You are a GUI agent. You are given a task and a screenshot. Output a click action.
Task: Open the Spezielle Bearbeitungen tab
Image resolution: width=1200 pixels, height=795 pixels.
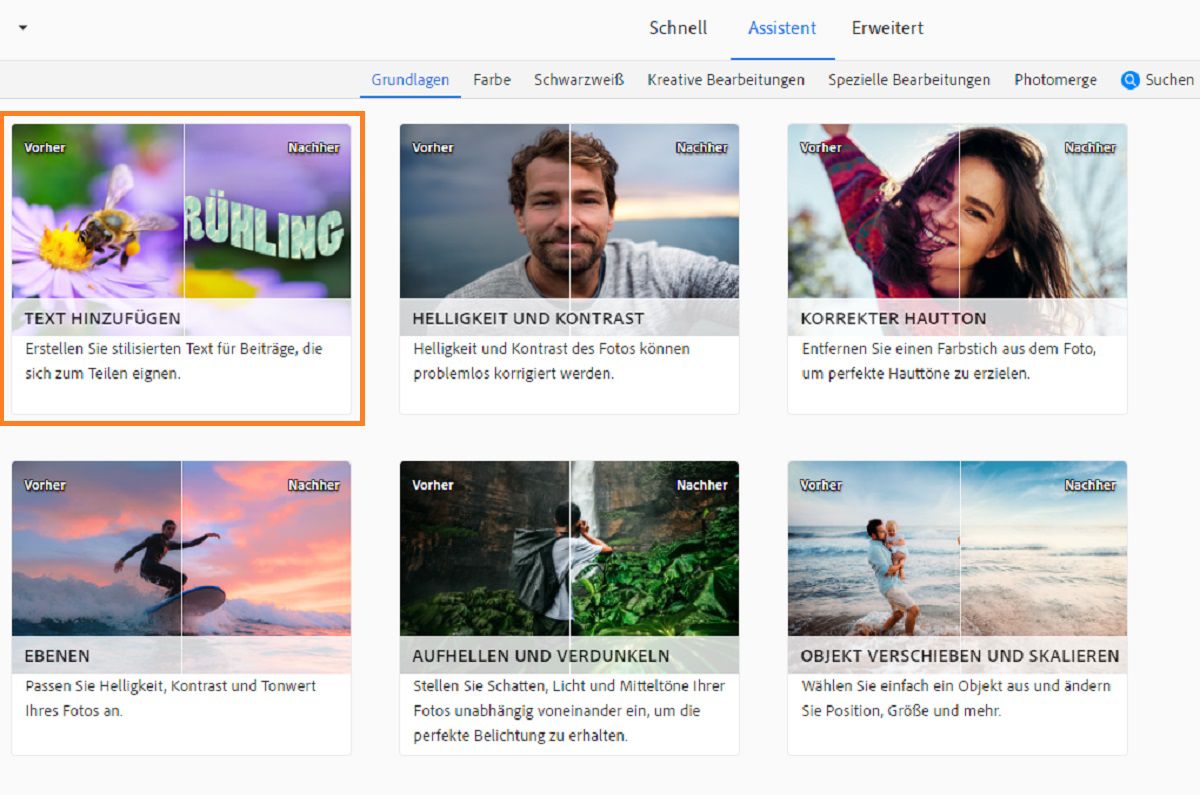(909, 80)
